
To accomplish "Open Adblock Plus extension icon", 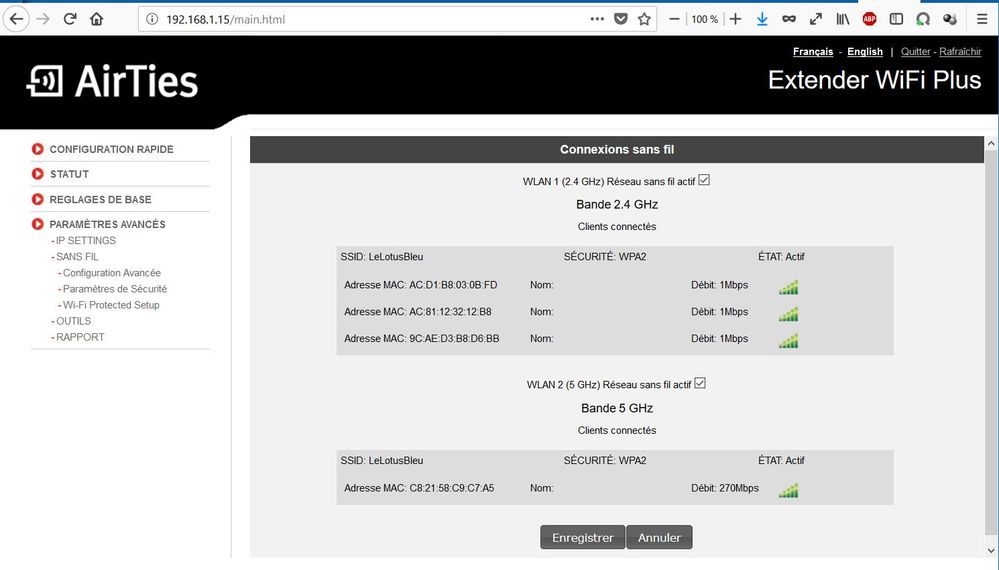I will (x=869, y=19).
